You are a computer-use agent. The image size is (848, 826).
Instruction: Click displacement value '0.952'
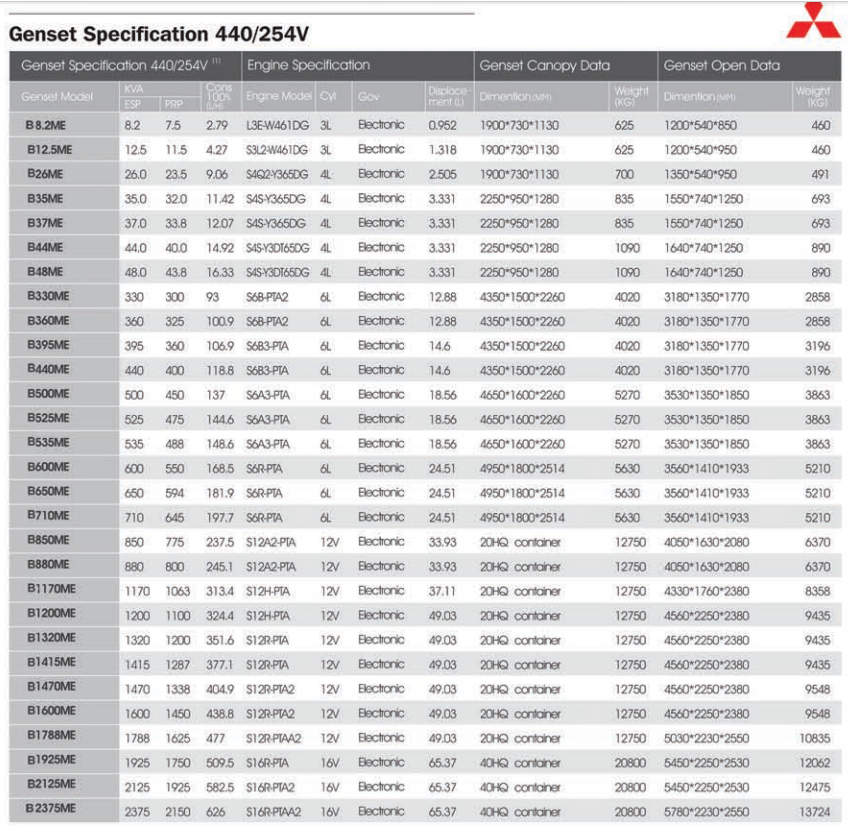[x=442, y=125]
